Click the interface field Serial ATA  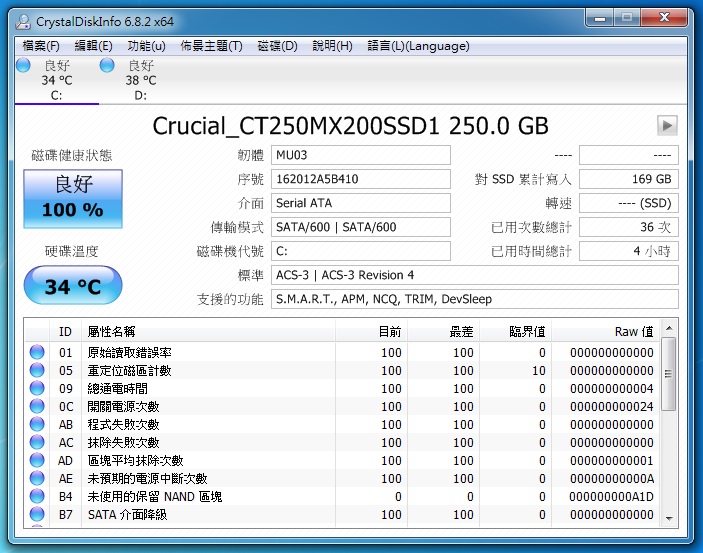[x=361, y=203]
